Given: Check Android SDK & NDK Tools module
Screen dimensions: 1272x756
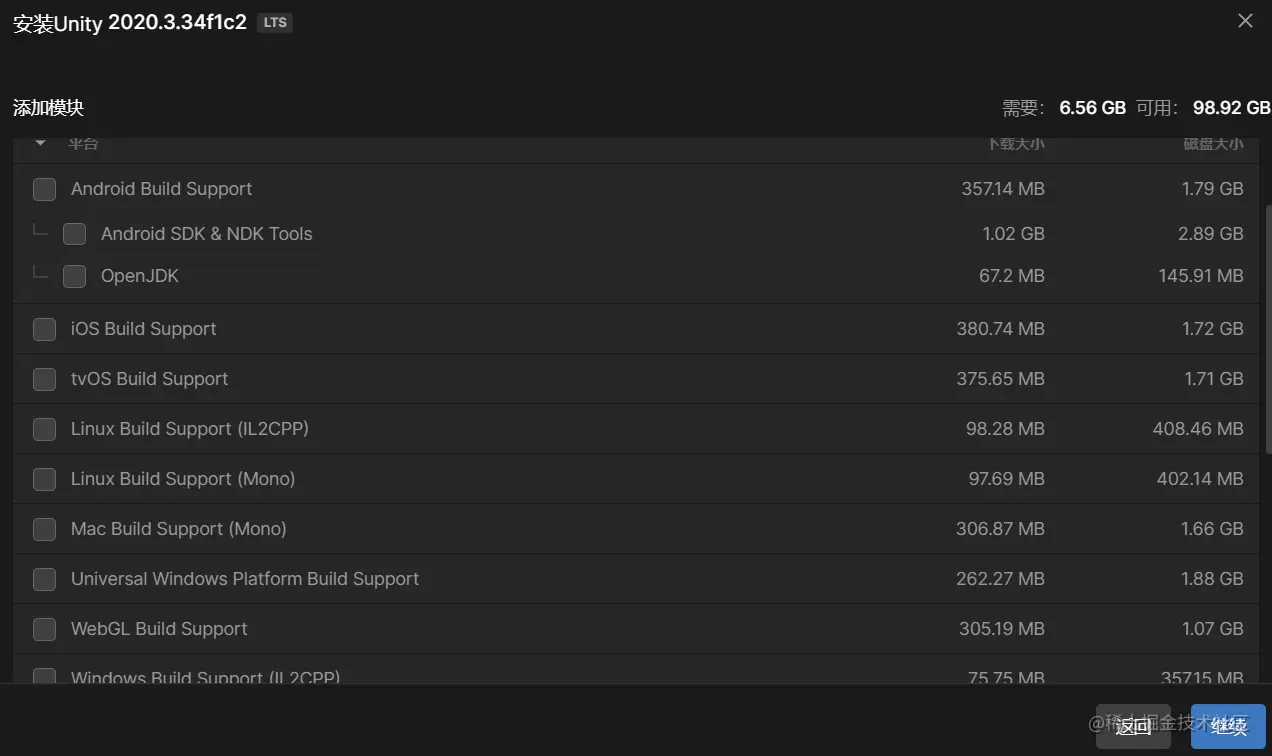Looking at the screenshot, I should tap(74, 234).
